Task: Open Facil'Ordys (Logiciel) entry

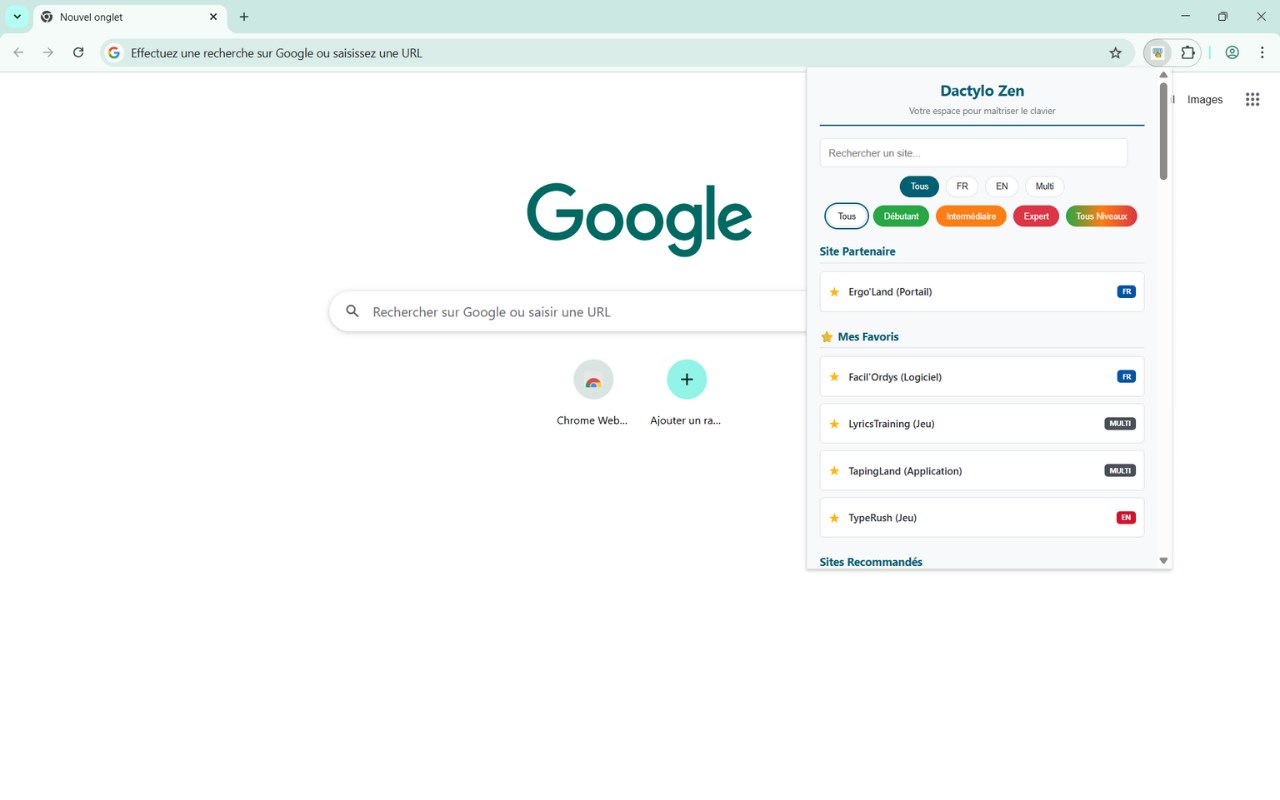Action: (982, 377)
